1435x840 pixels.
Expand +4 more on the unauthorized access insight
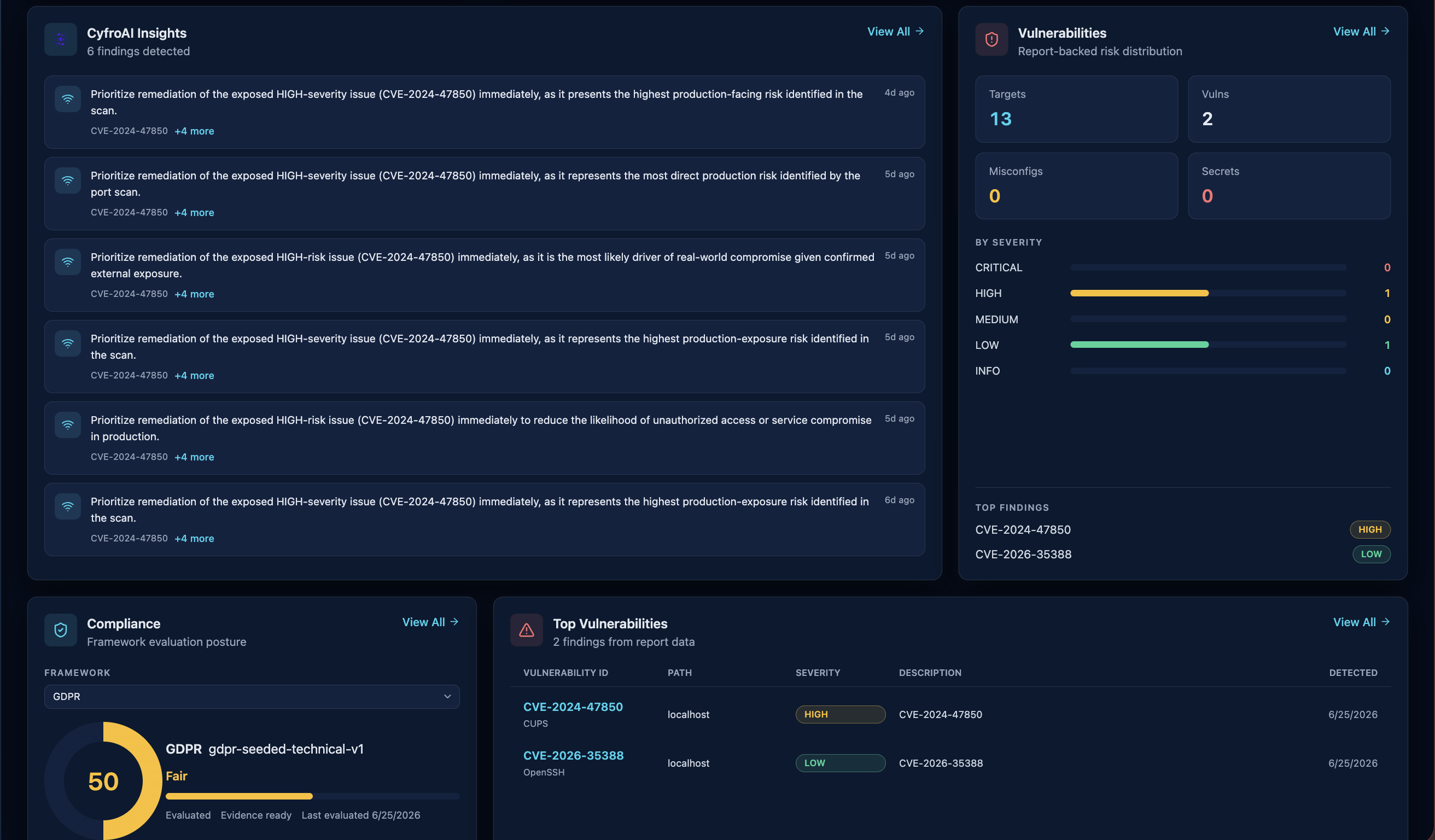194,457
